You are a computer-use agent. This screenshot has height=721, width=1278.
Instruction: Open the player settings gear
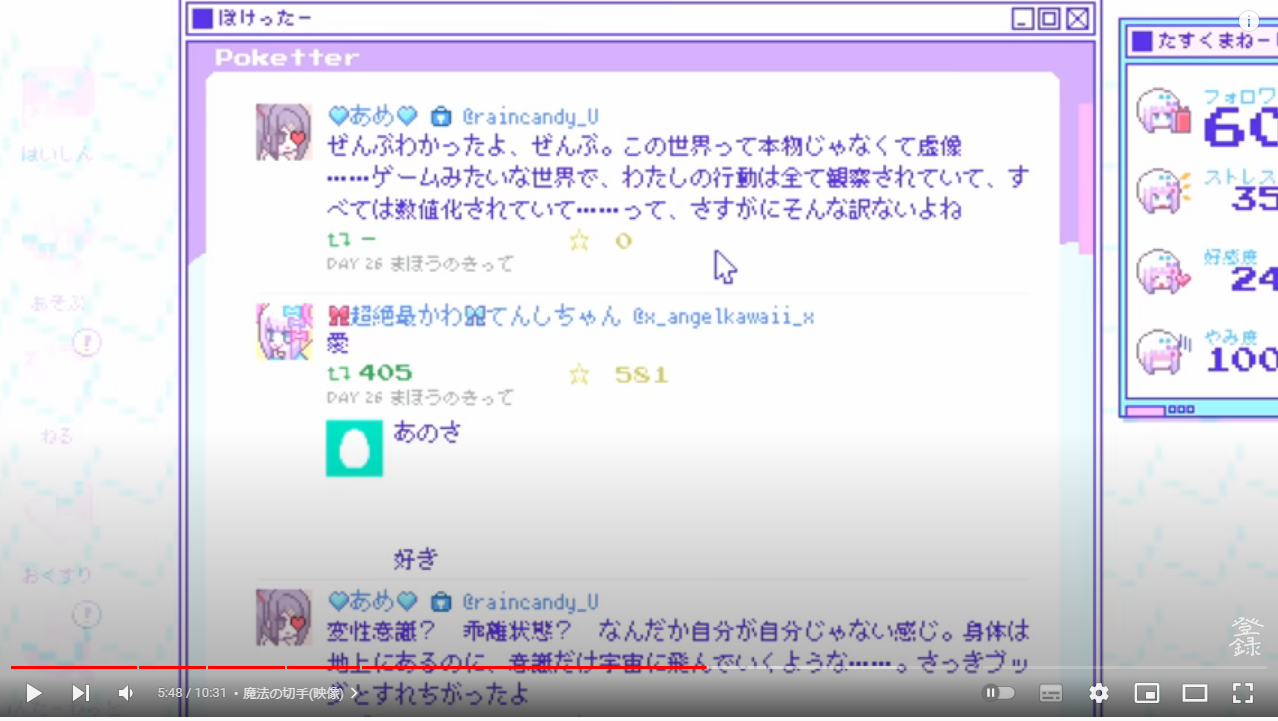click(x=1099, y=693)
